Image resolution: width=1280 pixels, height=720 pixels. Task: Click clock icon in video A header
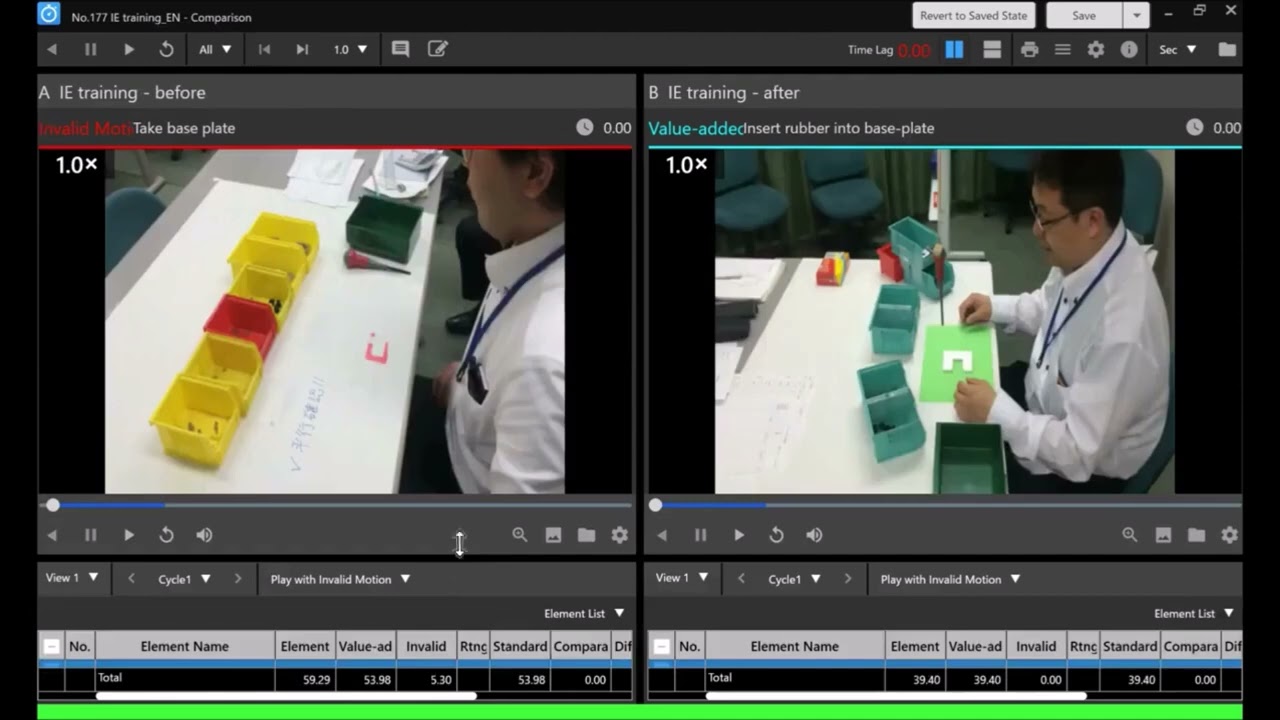(585, 128)
